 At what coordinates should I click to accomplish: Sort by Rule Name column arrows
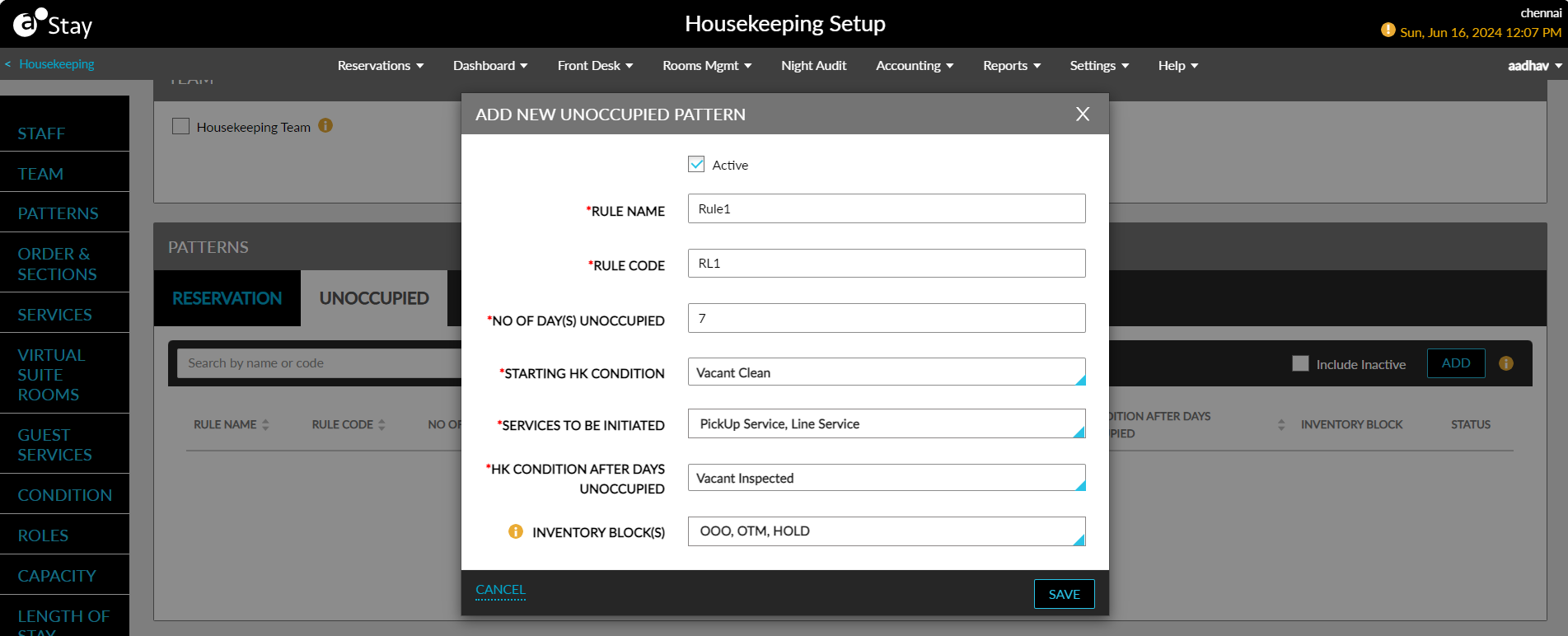click(x=265, y=424)
